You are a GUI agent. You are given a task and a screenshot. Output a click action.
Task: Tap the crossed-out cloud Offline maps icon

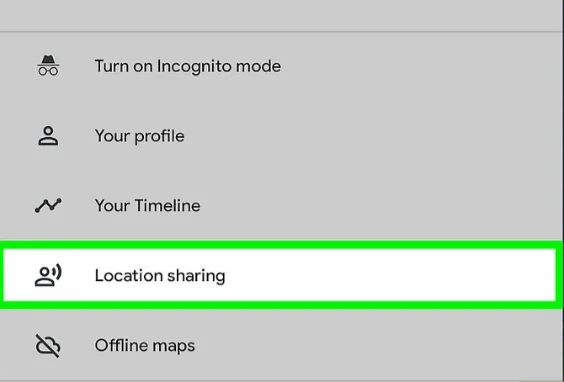[x=47, y=346]
